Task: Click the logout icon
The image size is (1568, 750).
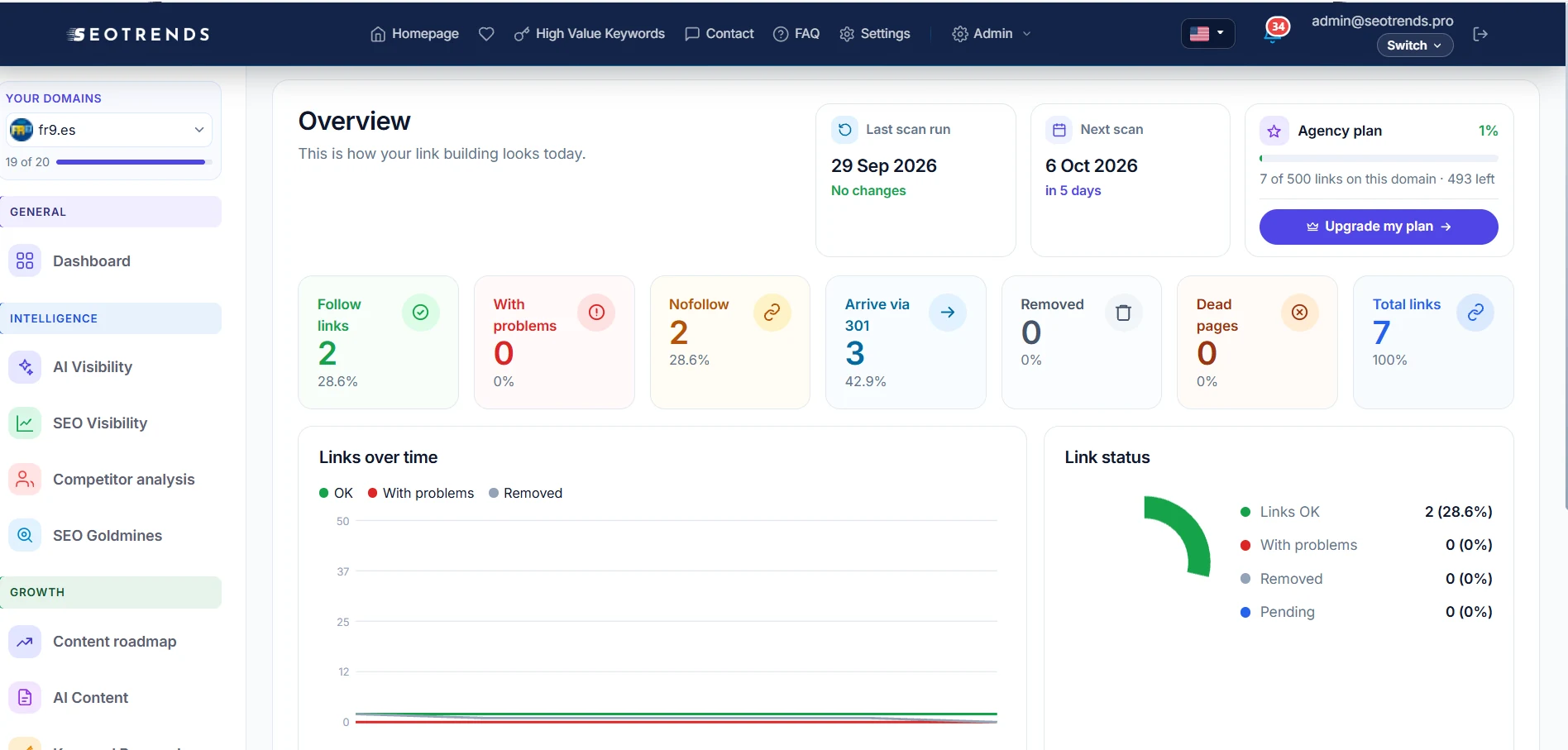Action: click(1480, 34)
